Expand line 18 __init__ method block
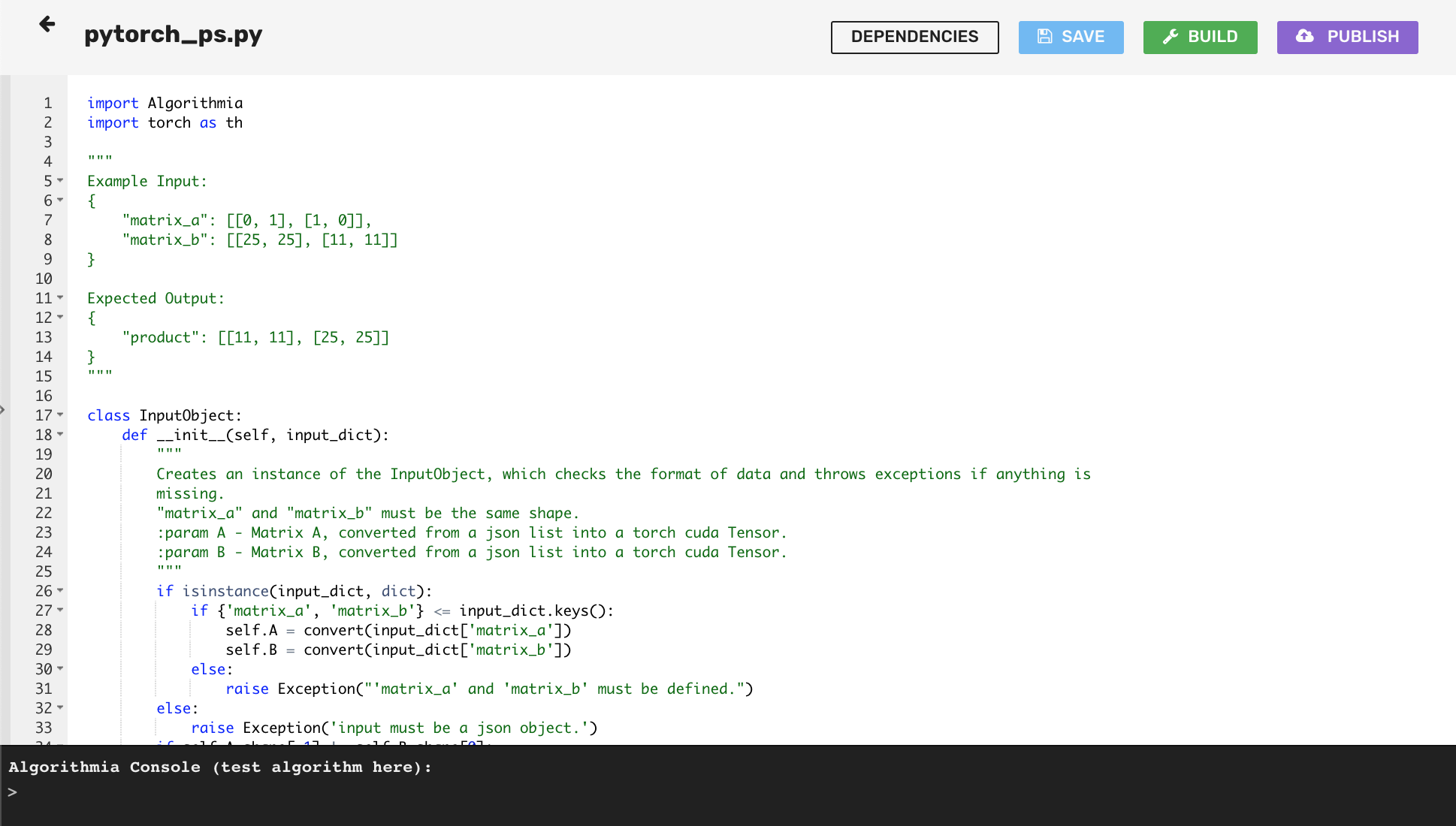Image resolution: width=1456 pixels, height=826 pixels. click(63, 434)
